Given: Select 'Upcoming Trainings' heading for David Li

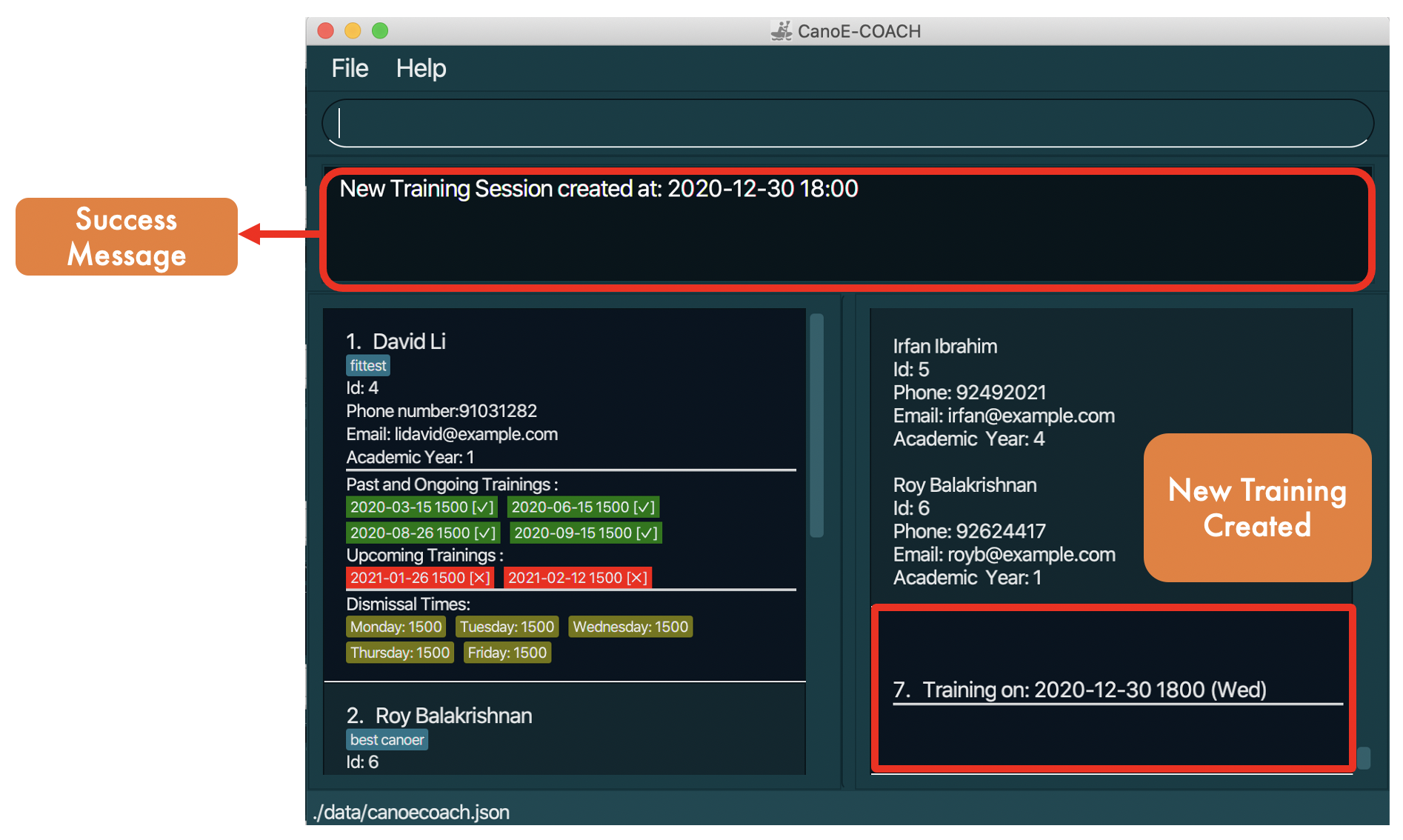Looking at the screenshot, I should (424, 556).
